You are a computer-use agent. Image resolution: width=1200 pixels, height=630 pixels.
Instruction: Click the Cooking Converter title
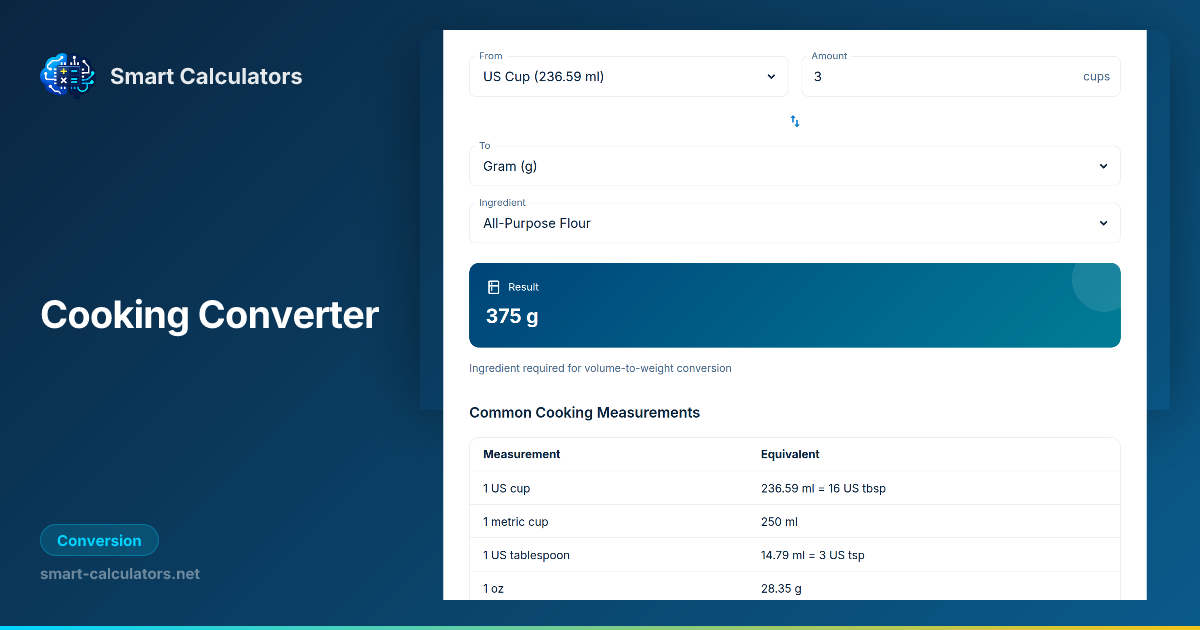(x=210, y=315)
